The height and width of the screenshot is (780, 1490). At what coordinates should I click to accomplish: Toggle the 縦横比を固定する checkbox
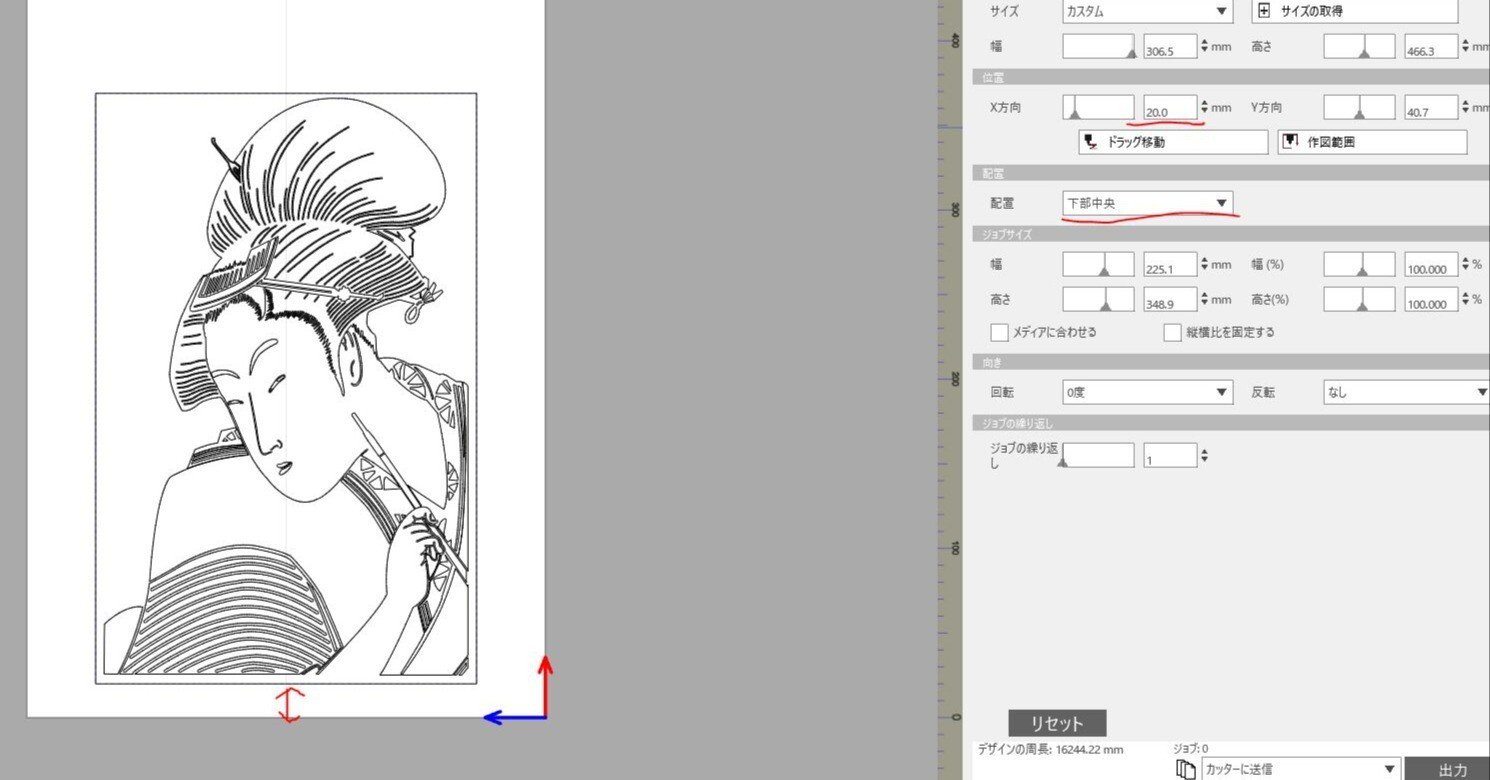pos(1173,332)
